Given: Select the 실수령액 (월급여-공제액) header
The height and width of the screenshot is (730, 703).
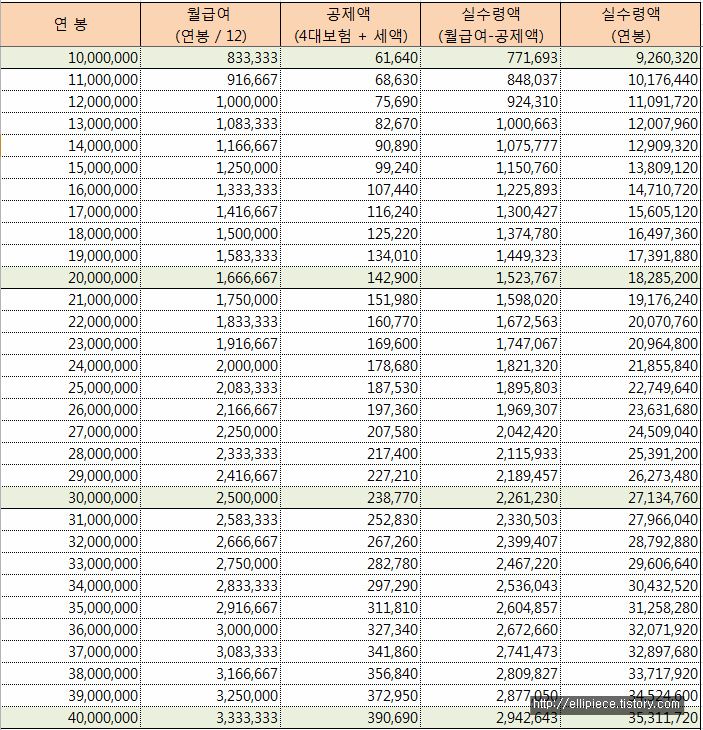Looking at the screenshot, I should [x=491, y=24].
